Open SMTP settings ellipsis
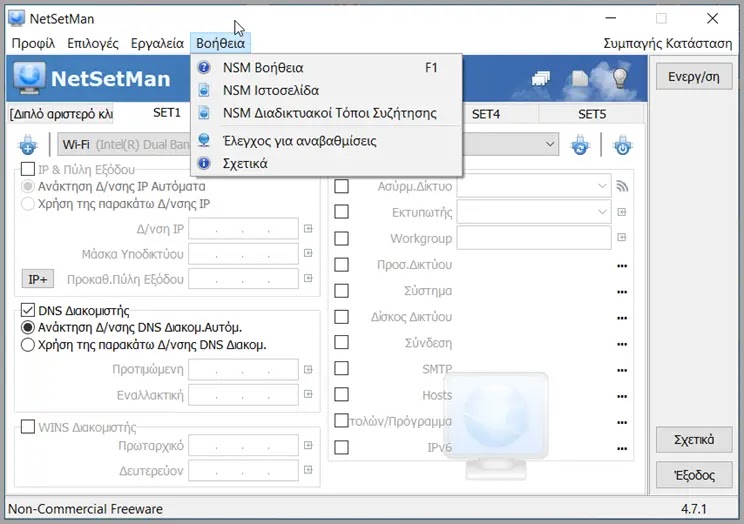The height and width of the screenshot is (524, 744). [622, 370]
